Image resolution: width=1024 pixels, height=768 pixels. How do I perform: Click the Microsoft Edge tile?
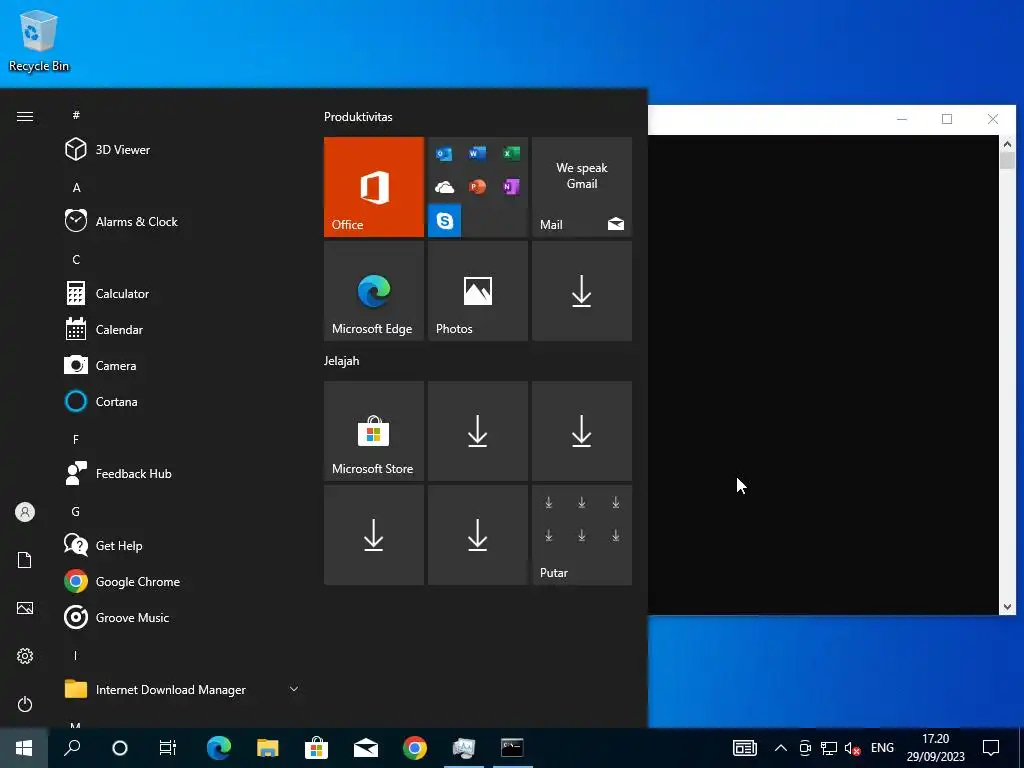[374, 291]
